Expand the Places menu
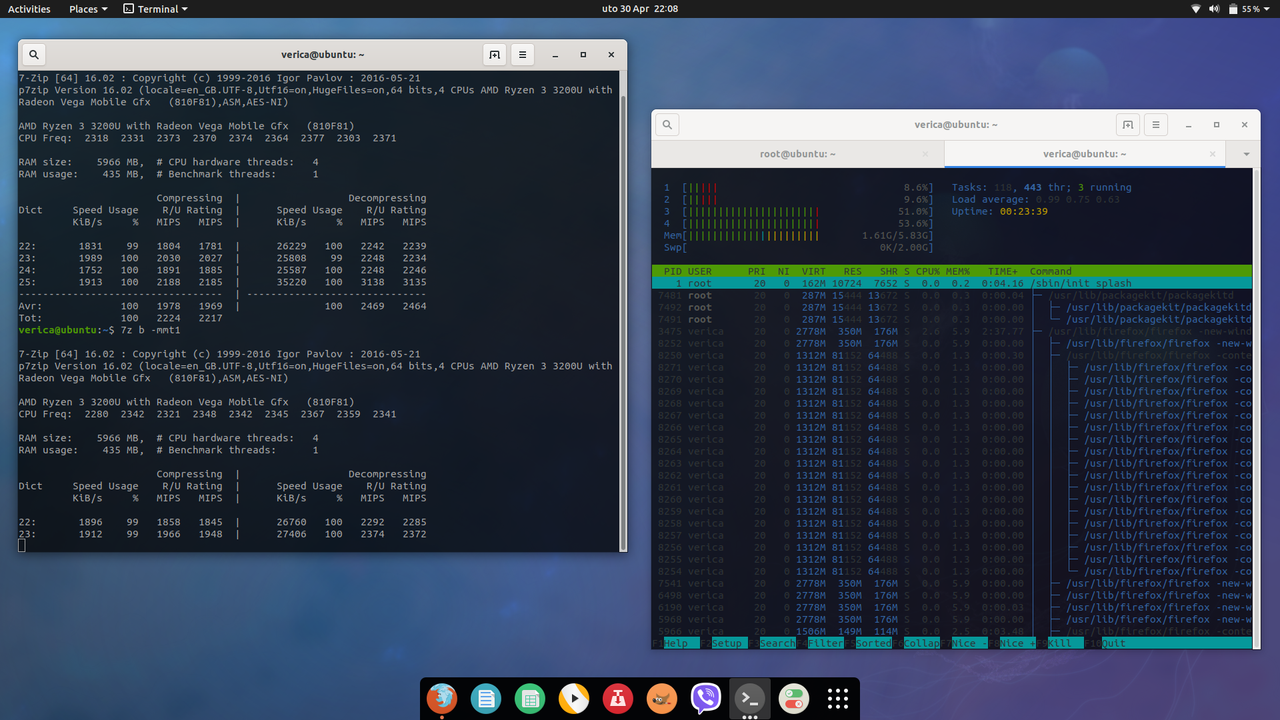 (x=86, y=9)
